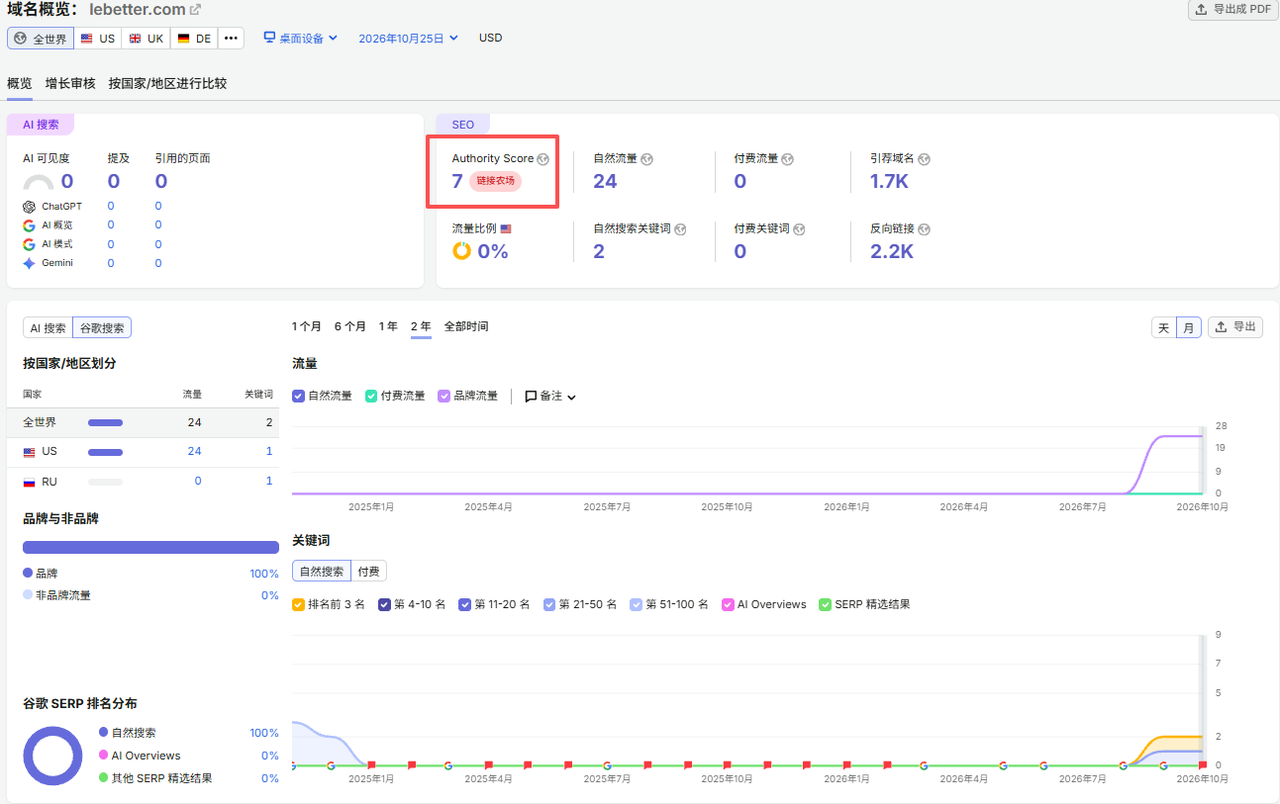Click the 付费关键词 info icon
The height and width of the screenshot is (804, 1280).
point(799,229)
